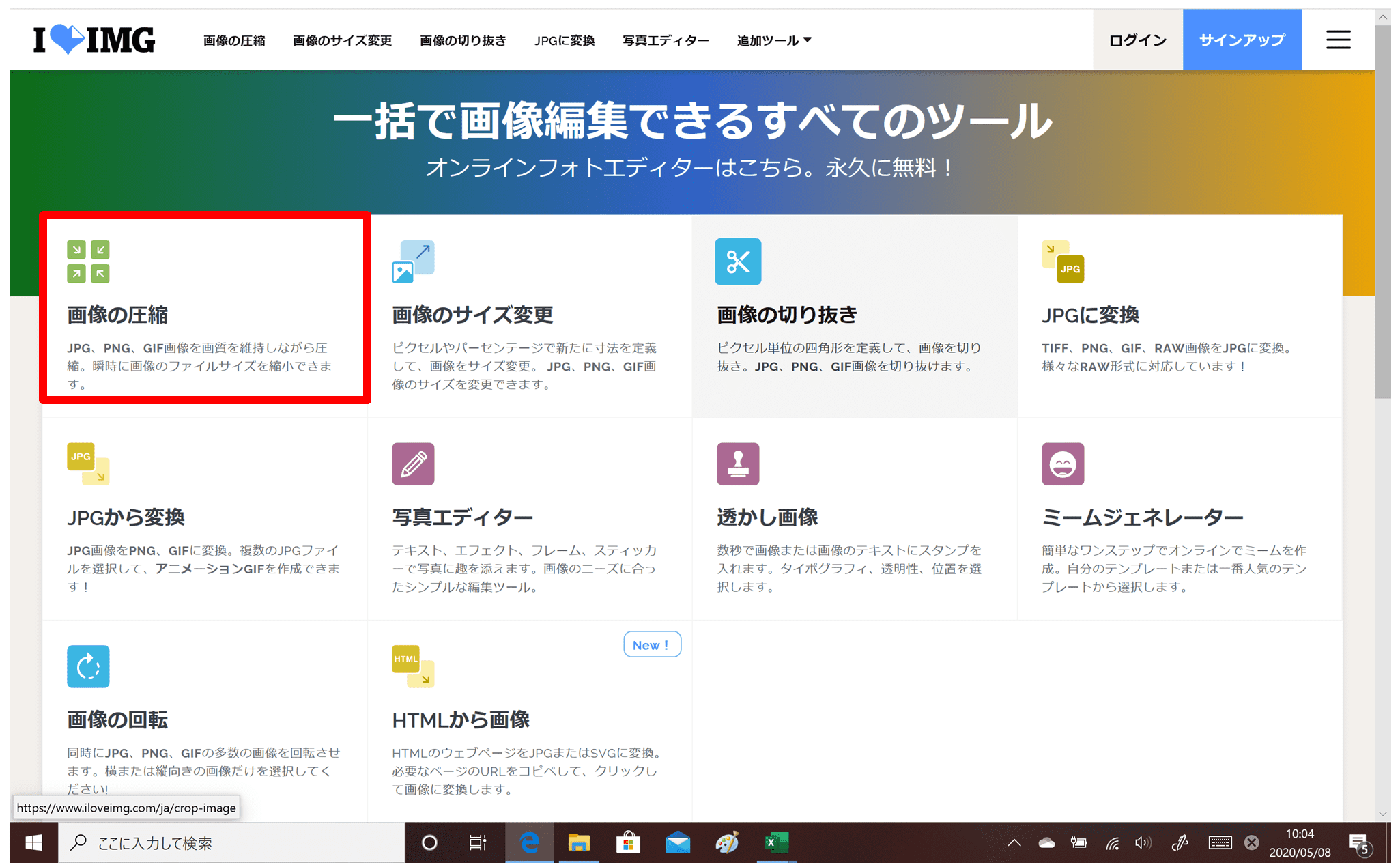This screenshot has width=1400, height=867.
Task: Open the Windows Ink pen tray icon
Action: 1180,843
